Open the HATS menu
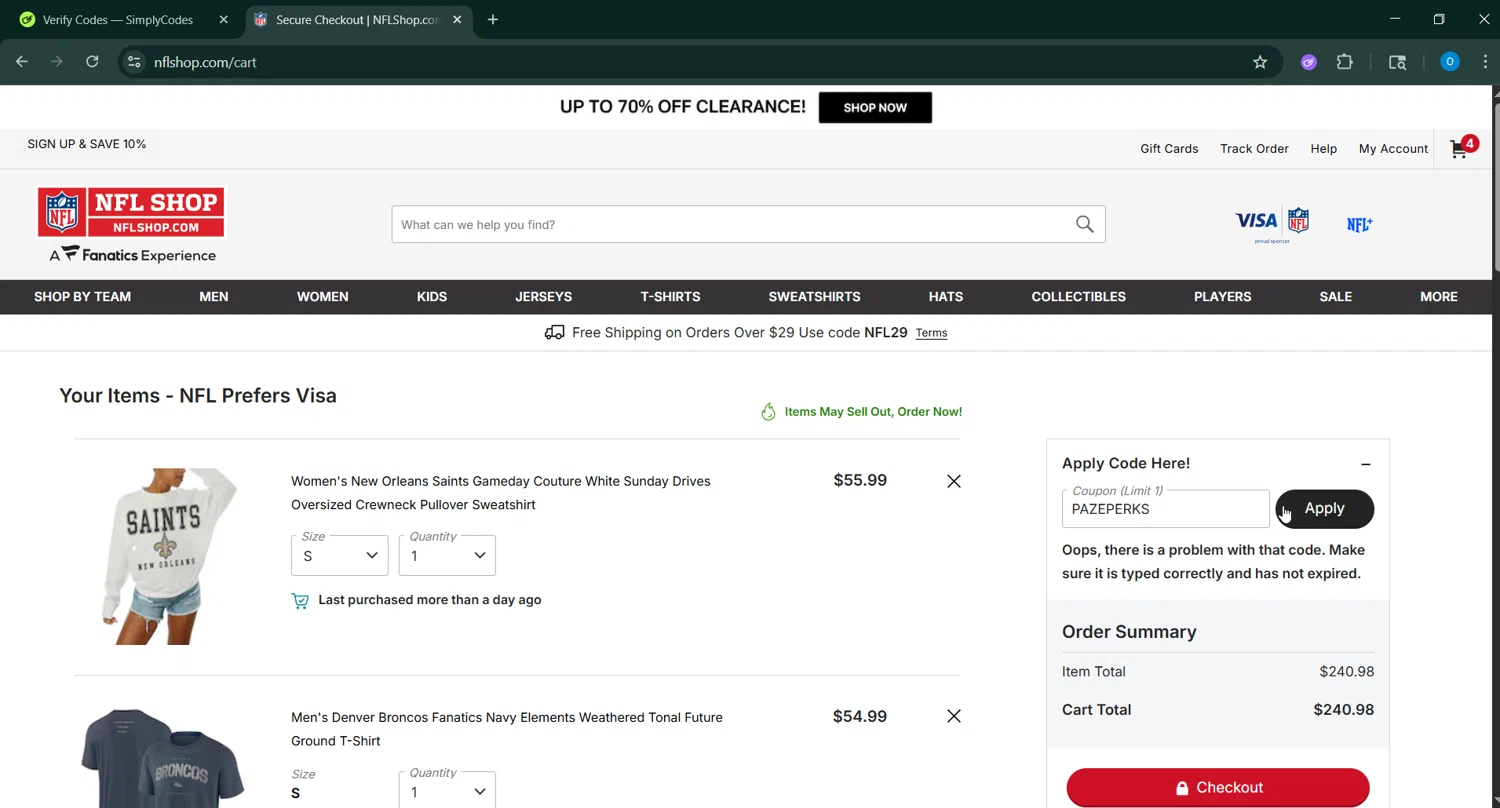The height and width of the screenshot is (808, 1500). click(x=945, y=296)
